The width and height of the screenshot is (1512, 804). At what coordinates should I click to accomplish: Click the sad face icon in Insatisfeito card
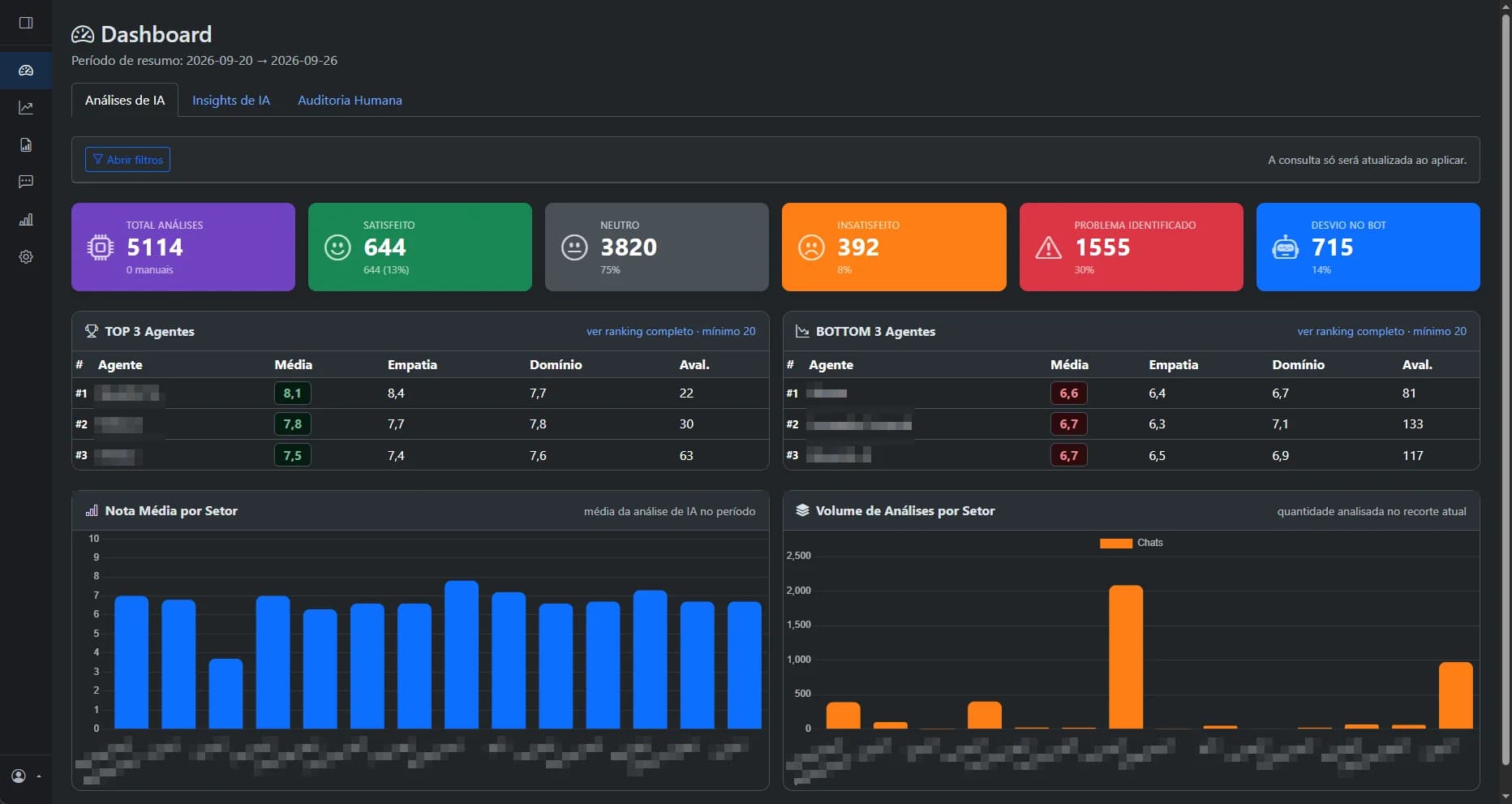click(x=811, y=247)
